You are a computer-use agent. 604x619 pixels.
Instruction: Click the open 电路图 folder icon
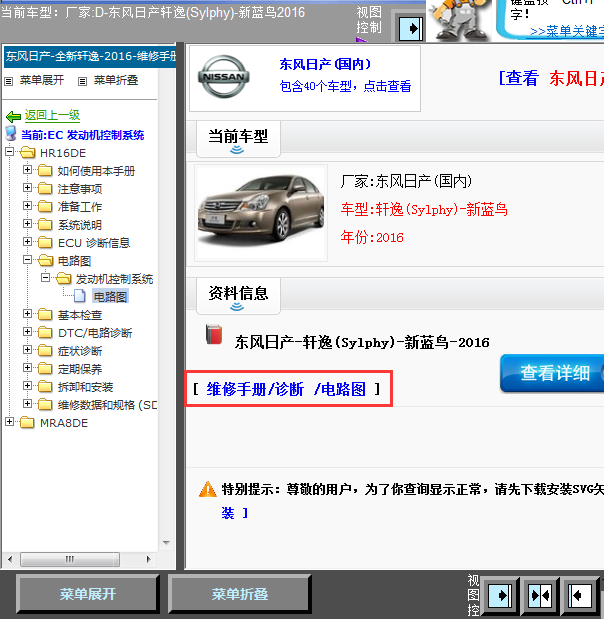click(x=45, y=261)
